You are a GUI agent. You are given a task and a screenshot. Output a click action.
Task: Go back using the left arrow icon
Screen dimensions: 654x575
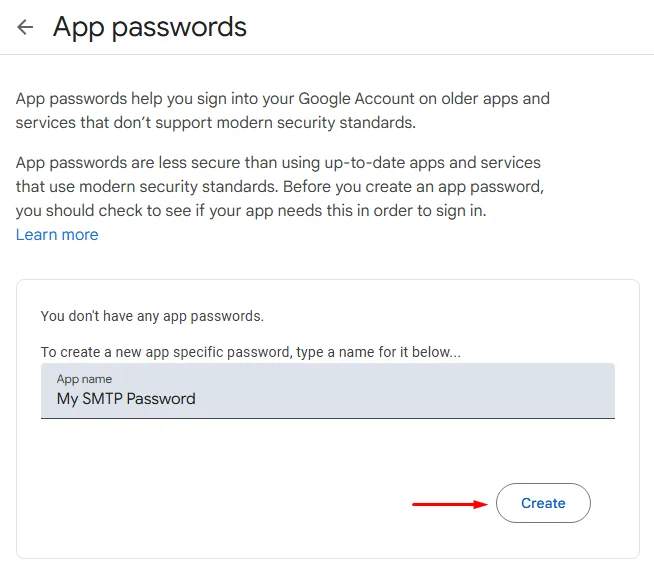[25, 27]
